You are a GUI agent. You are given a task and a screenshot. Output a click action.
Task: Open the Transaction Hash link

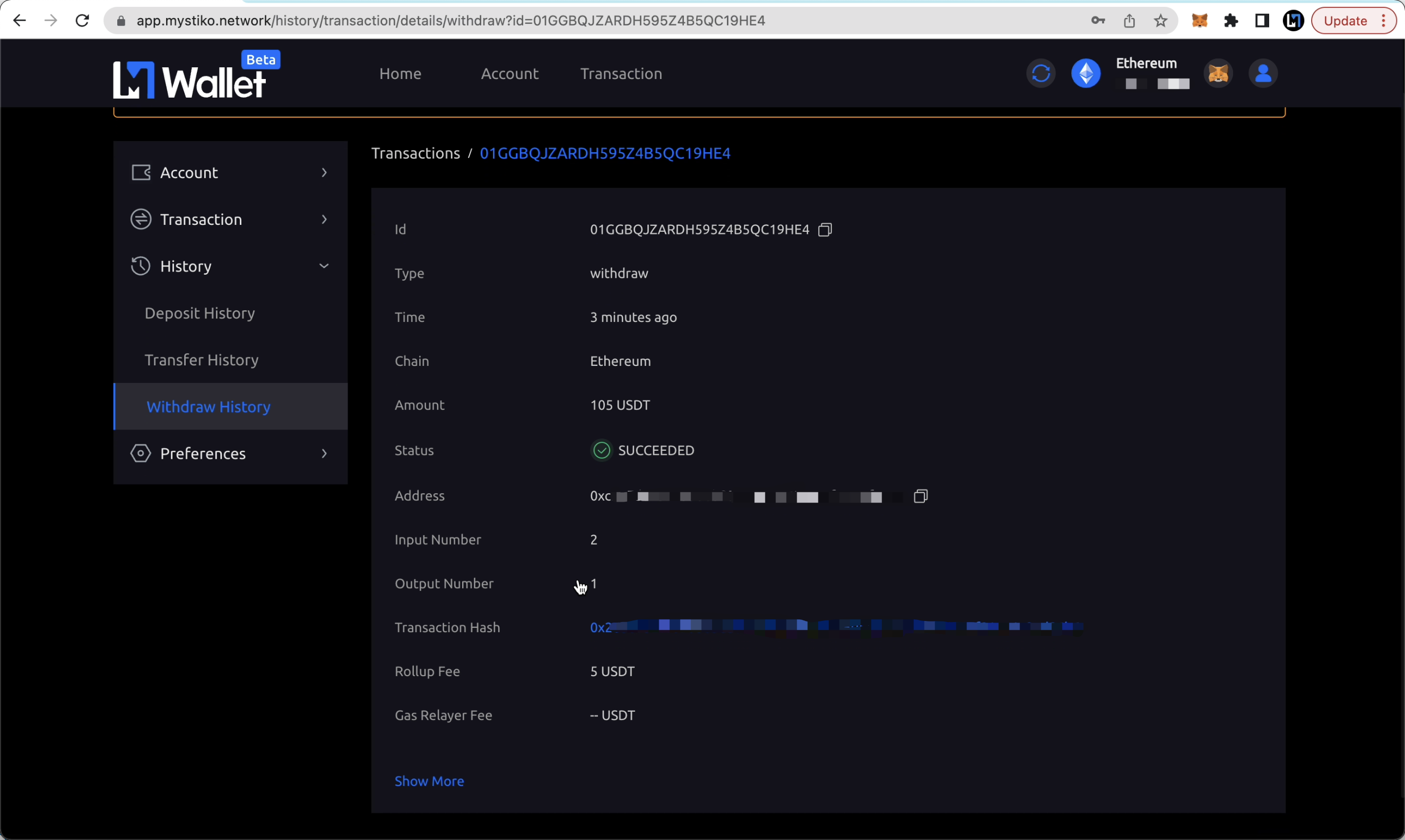pyautogui.click(x=837, y=627)
